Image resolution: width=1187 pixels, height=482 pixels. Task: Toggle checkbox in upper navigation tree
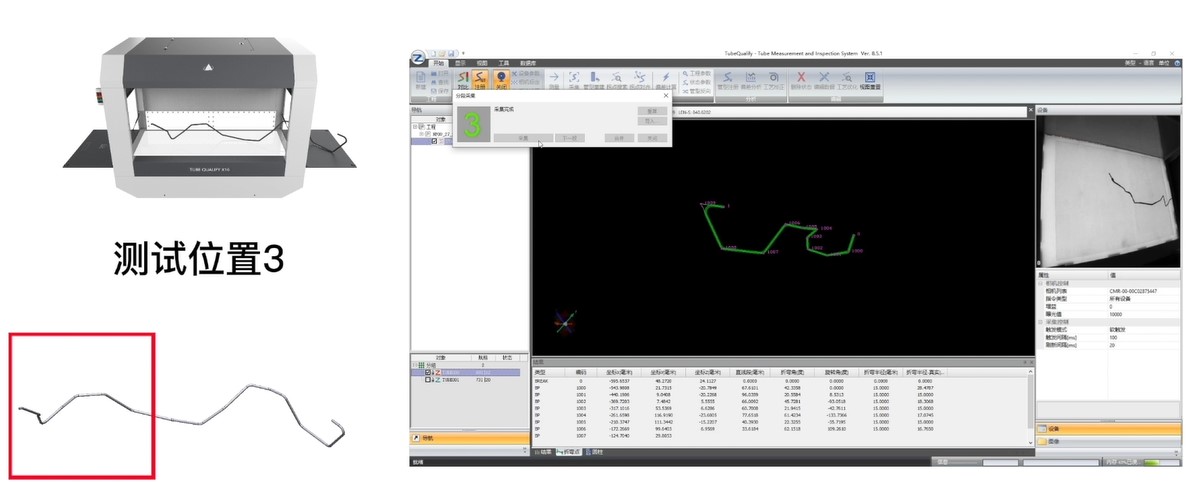pyautogui.click(x=433, y=141)
